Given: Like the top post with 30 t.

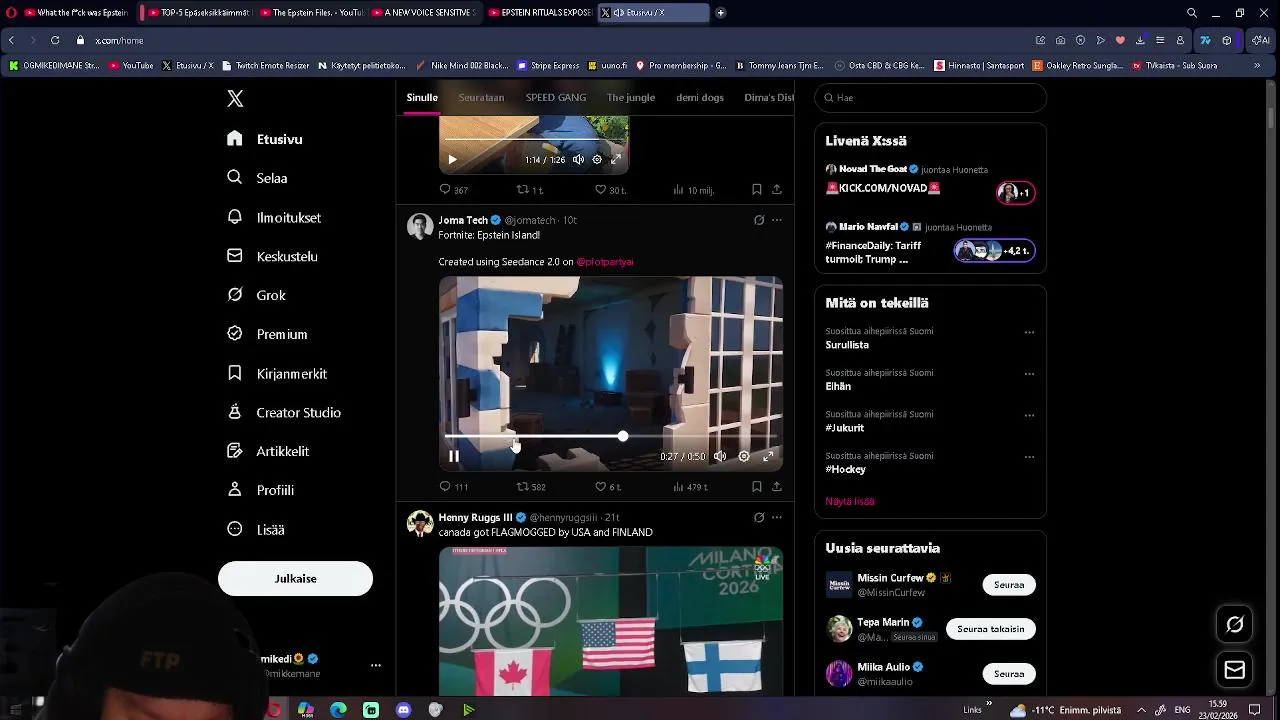Looking at the screenshot, I should click(610, 190).
